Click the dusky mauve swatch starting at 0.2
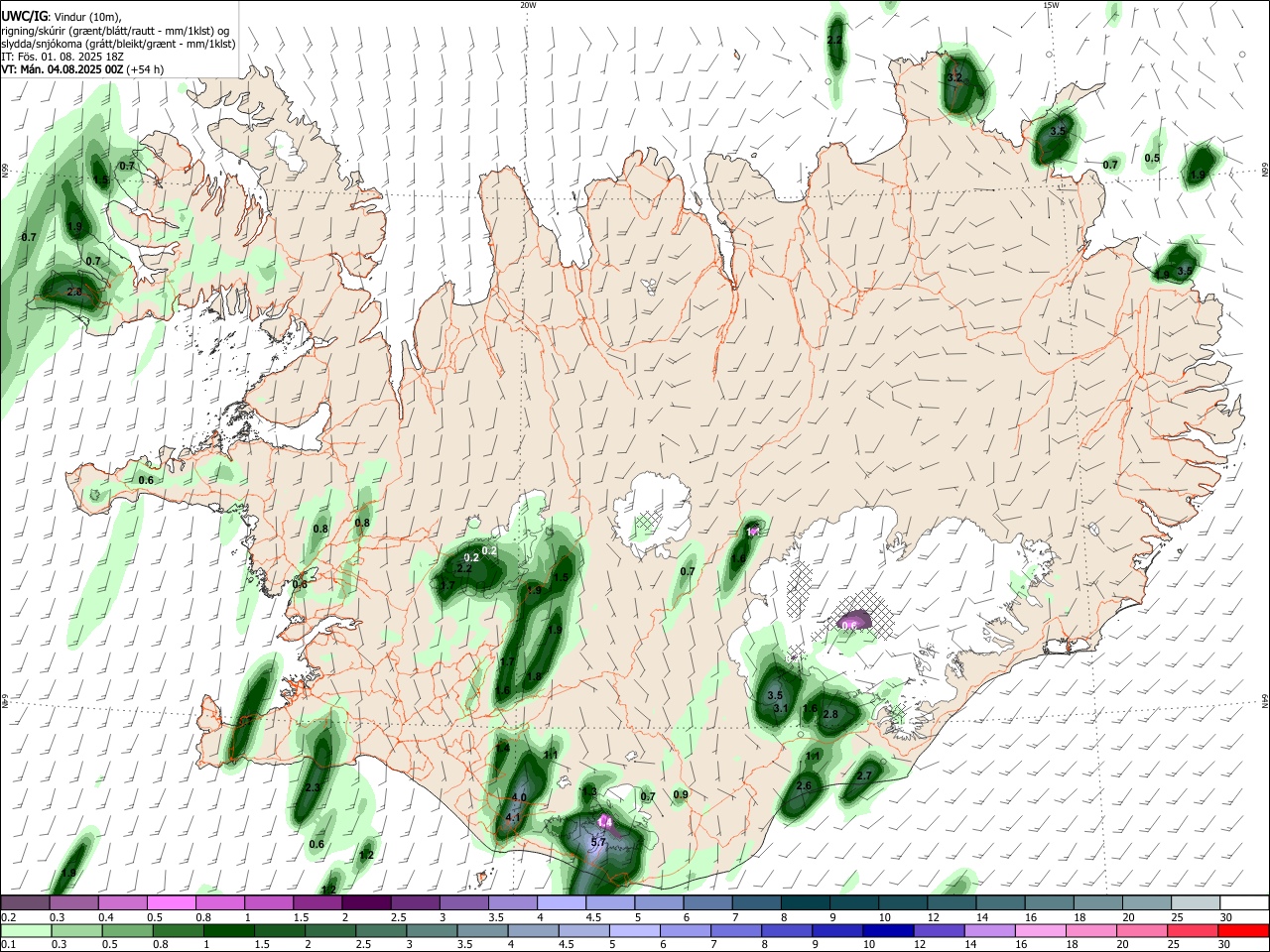This screenshot has width=1270, height=952. [25, 903]
